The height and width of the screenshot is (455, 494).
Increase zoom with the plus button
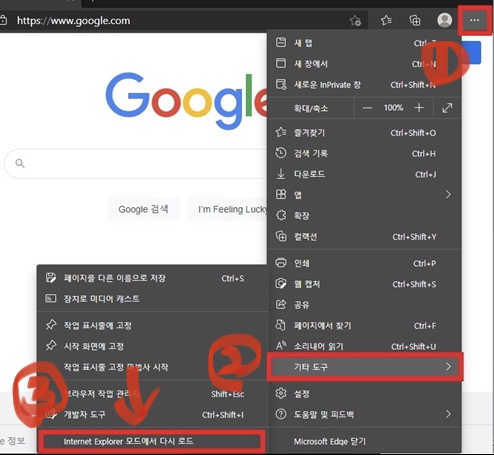click(419, 108)
